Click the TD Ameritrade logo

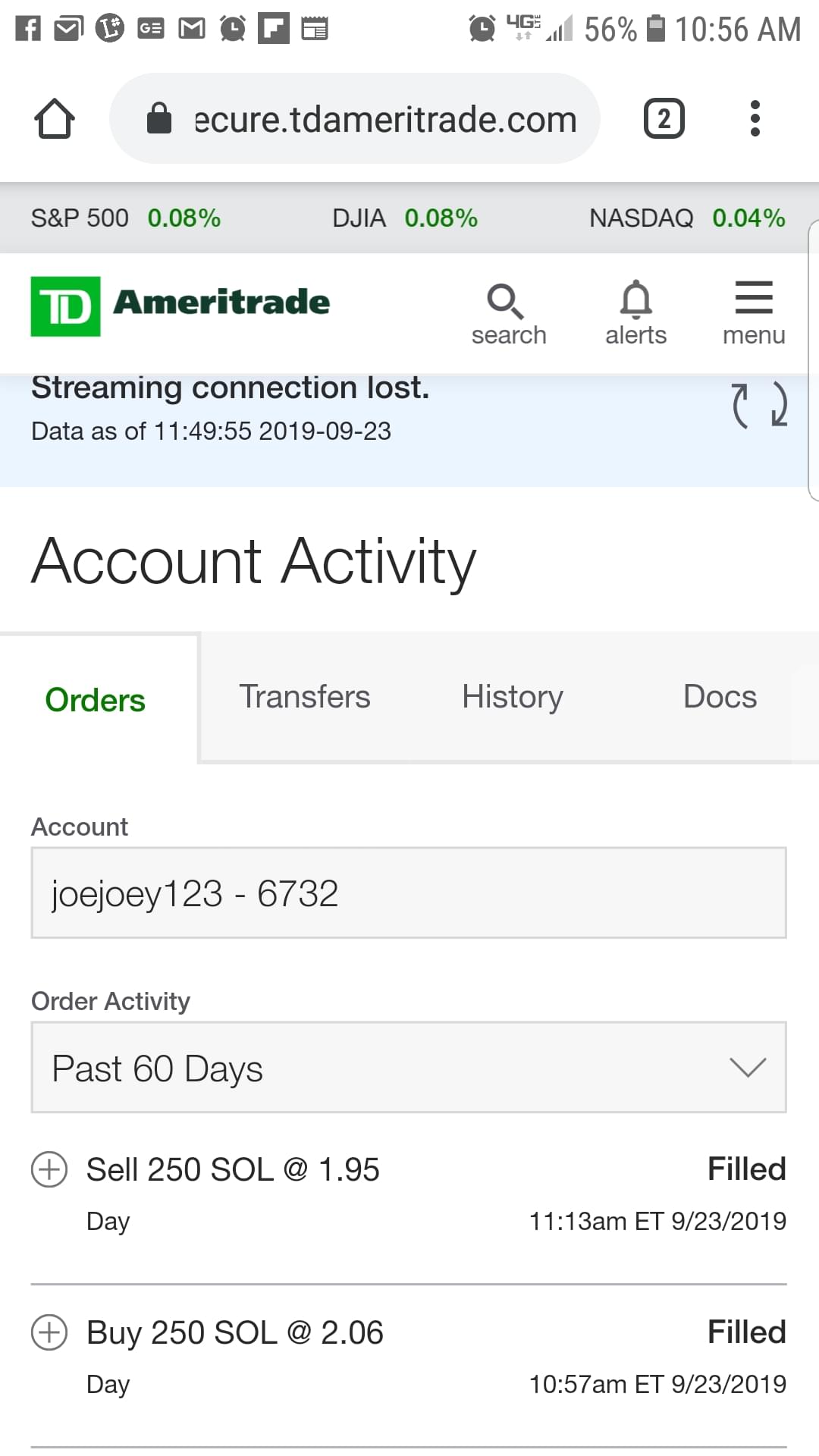(x=180, y=305)
